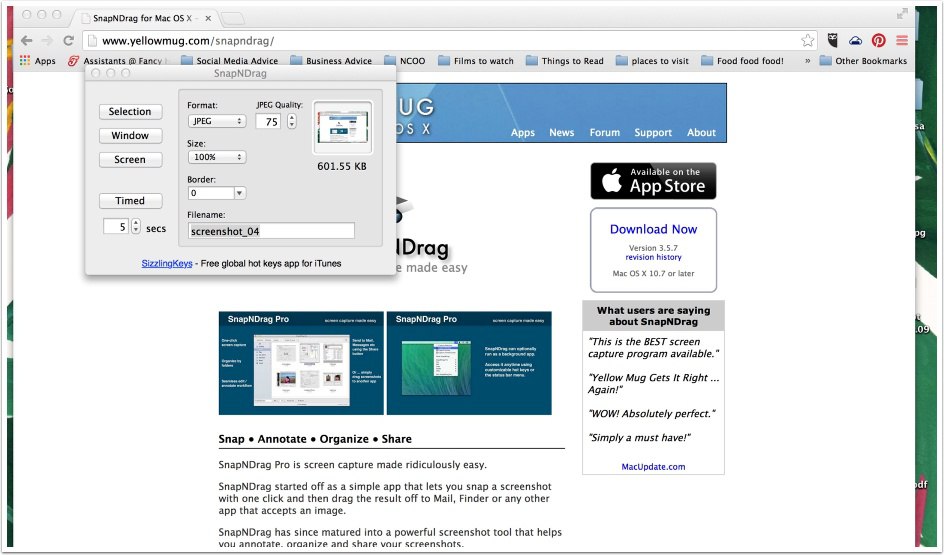The height and width of the screenshot is (555, 944).
Task: Toggle Chrome fullscreen with the arrows icon
Action: (902, 14)
